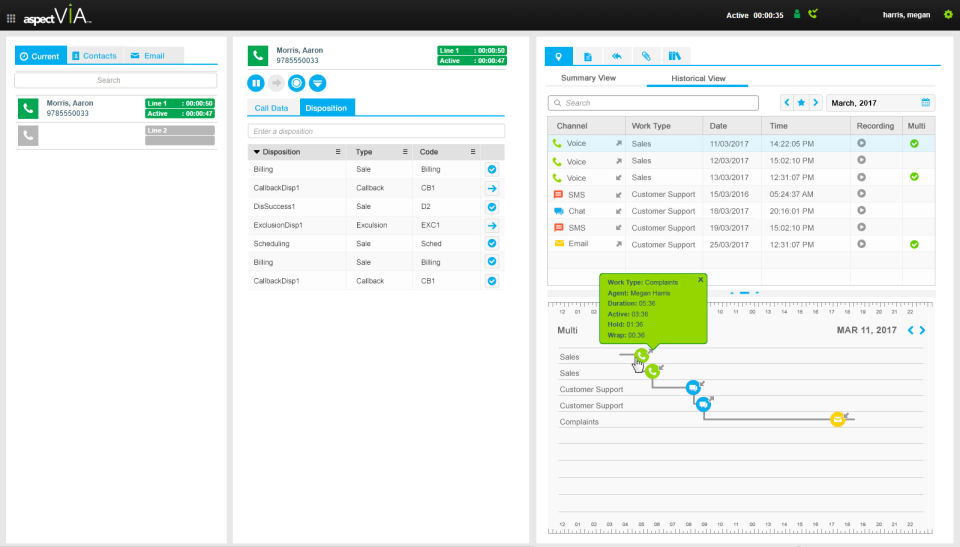Open the reply-all history tab

click(617, 56)
